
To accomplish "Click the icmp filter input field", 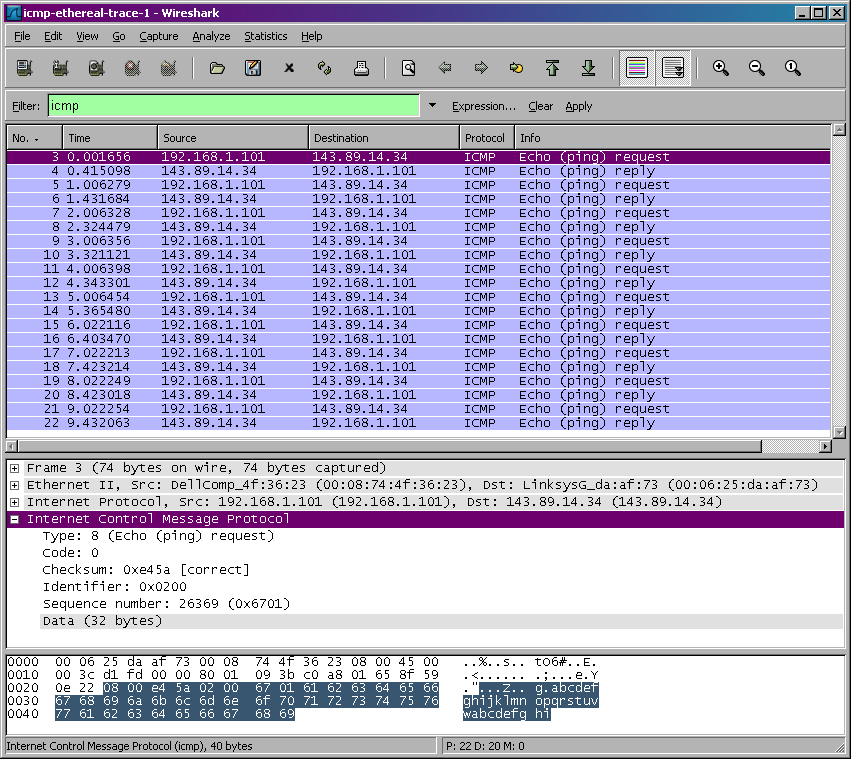I will point(233,106).
